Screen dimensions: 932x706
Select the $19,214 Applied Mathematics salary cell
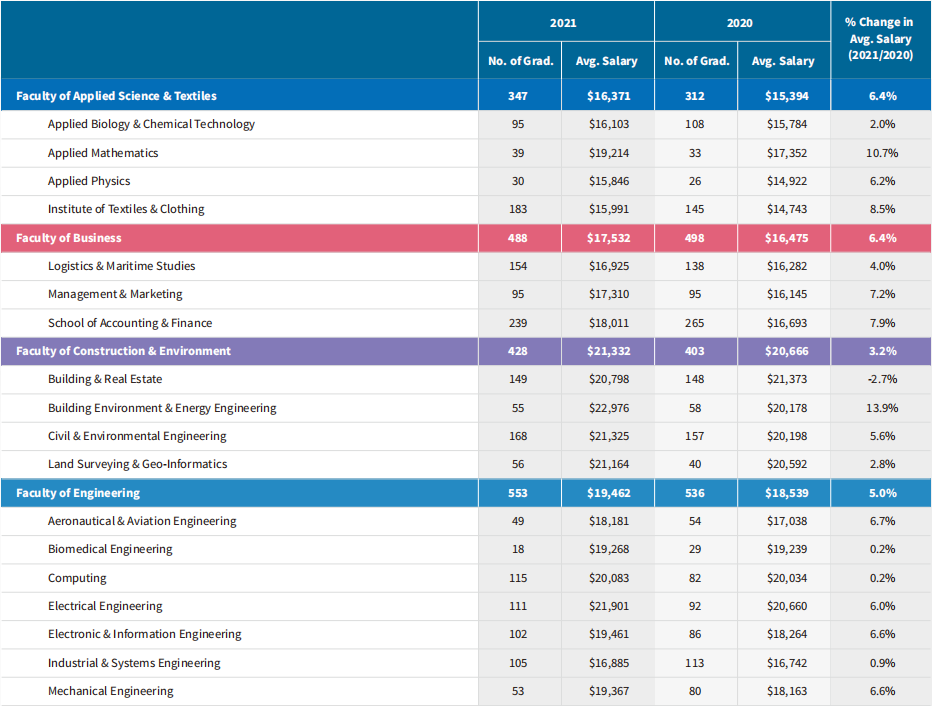pos(606,153)
